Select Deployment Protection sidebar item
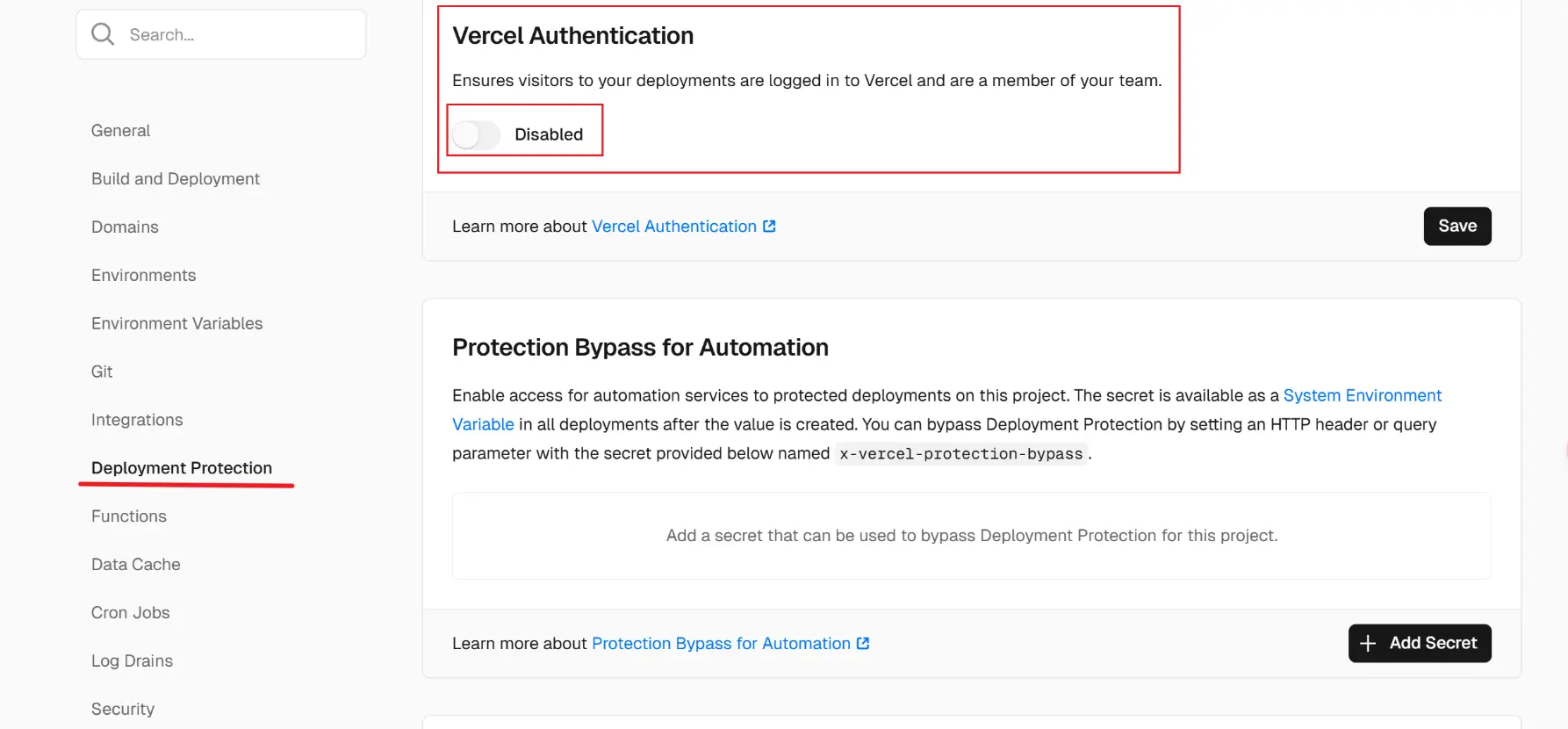Screen dimensions: 1568x729 [182, 468]
